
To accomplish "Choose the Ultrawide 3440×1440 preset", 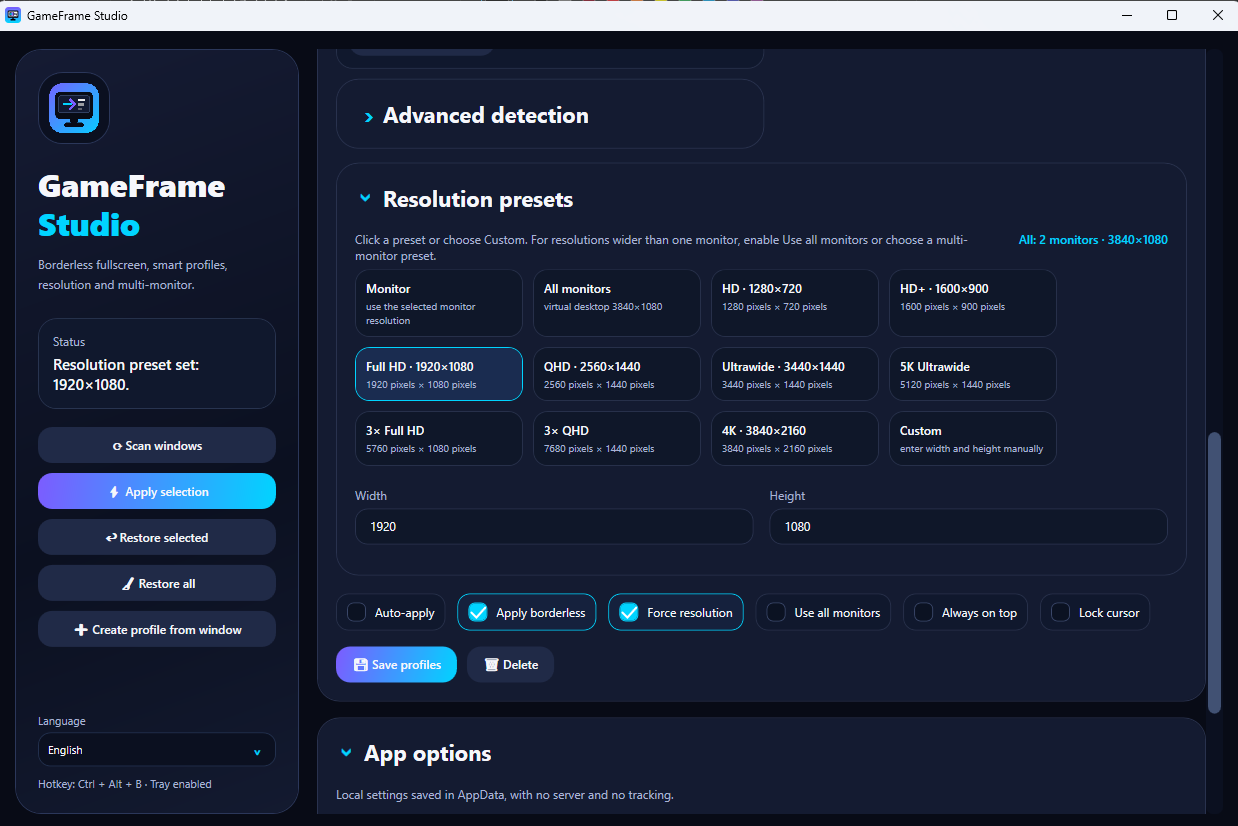I will coord(795,374).
